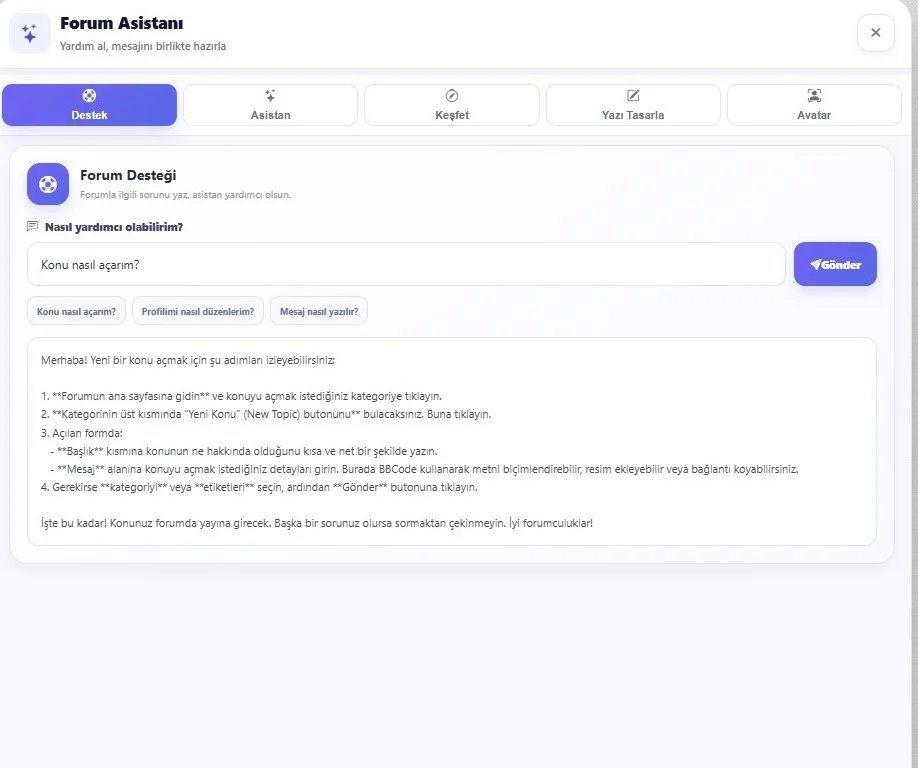
Task: Click step 1 about "Forumun ana sayfasına gidin"
Action: click(241, 396)
